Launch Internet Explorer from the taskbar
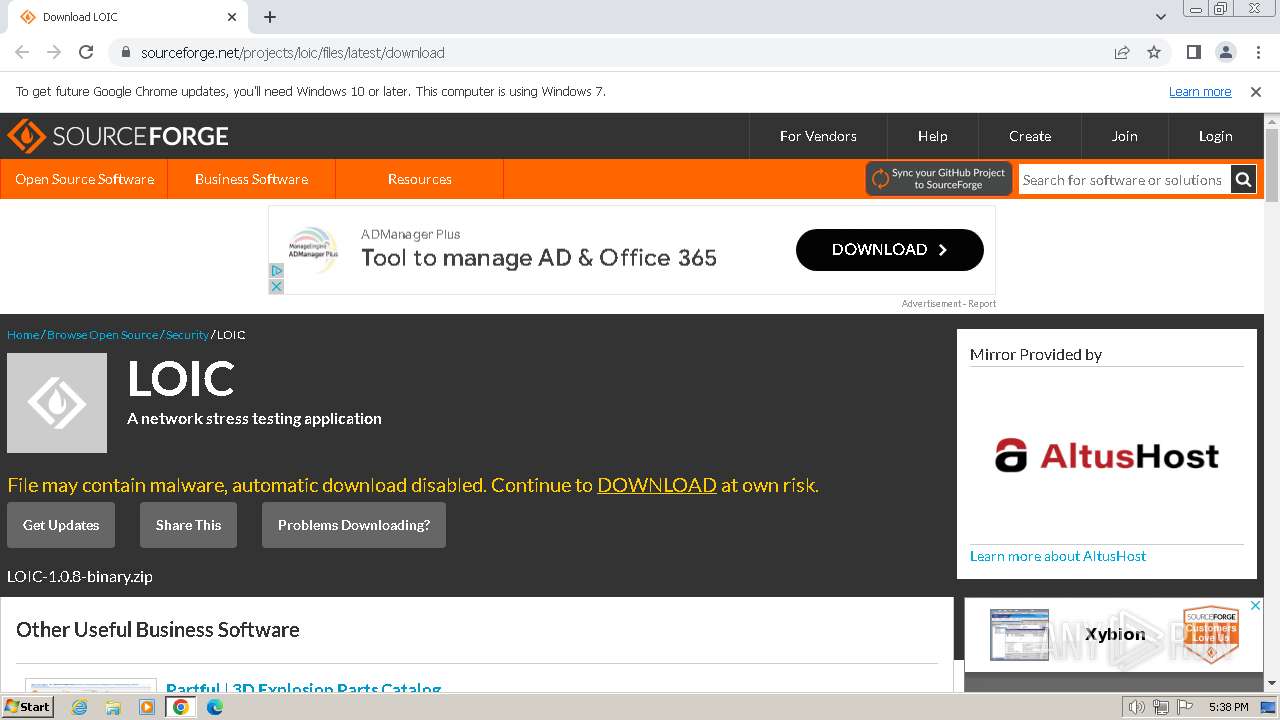This screenshot has height=720, width=1280. tap(79, 707)
